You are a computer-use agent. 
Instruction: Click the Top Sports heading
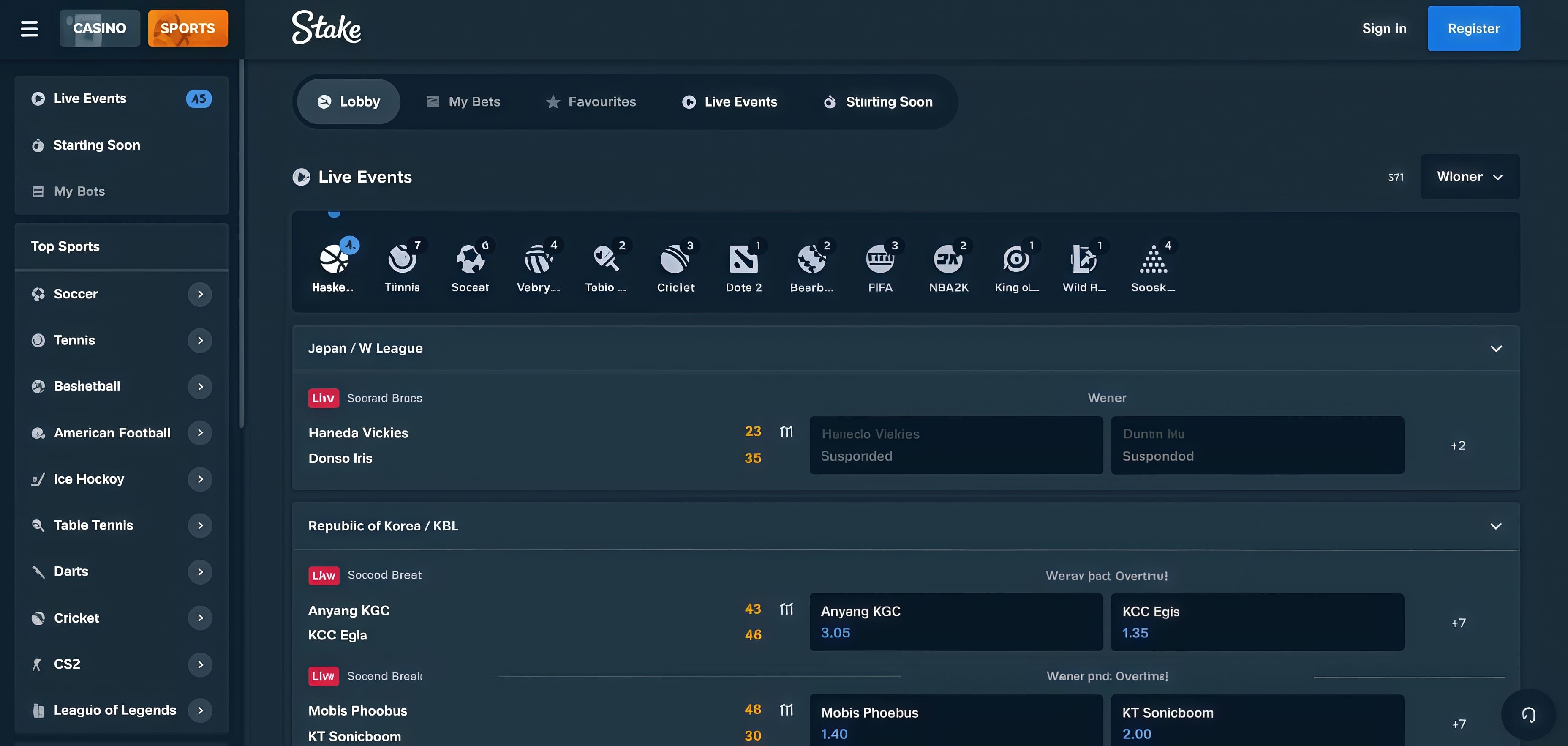point(65,247)
